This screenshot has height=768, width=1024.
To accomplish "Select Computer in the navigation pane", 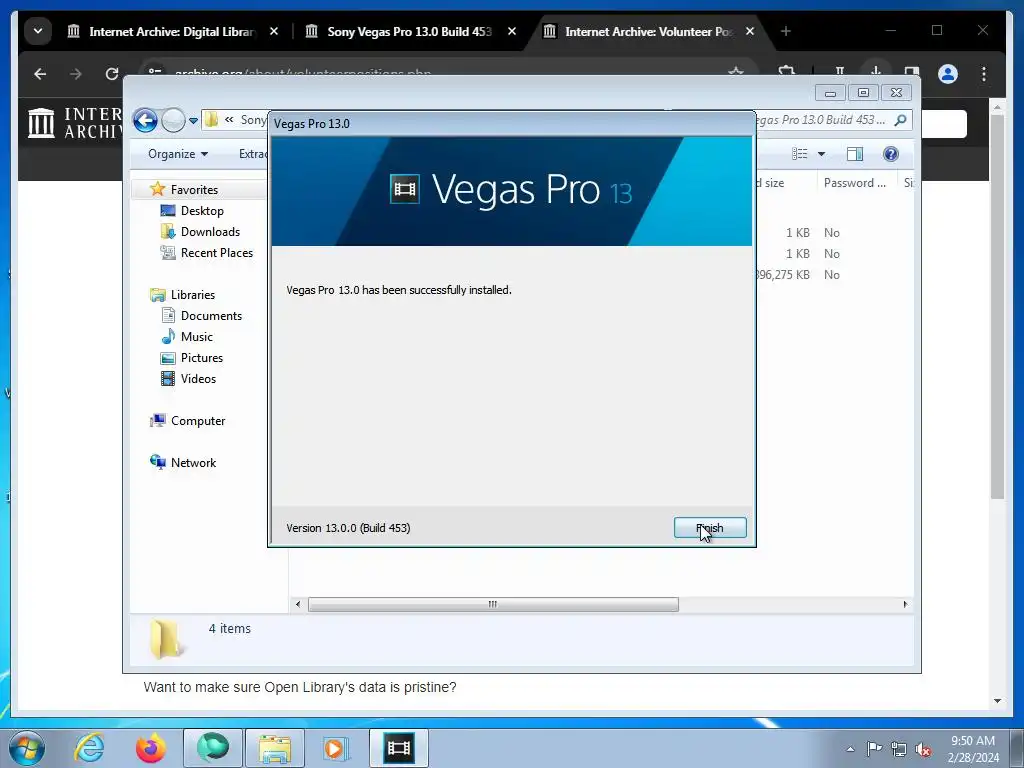I will tap(197, 421).
